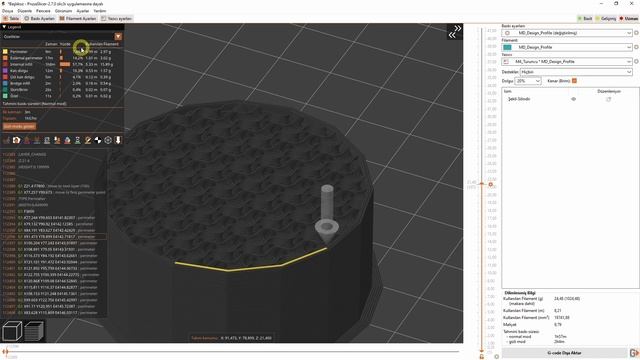Switch to Yazıcı ayarları tab
This screenshot has width=640, height=360.
coord(117,18)
